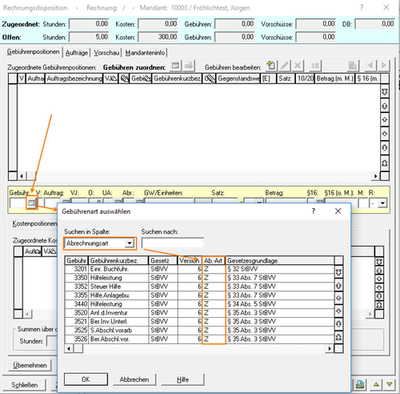The width and height of the screenshot is (400, 394).
Task: Click the pencil edit Gebühr icon
Action: point(284,66)
